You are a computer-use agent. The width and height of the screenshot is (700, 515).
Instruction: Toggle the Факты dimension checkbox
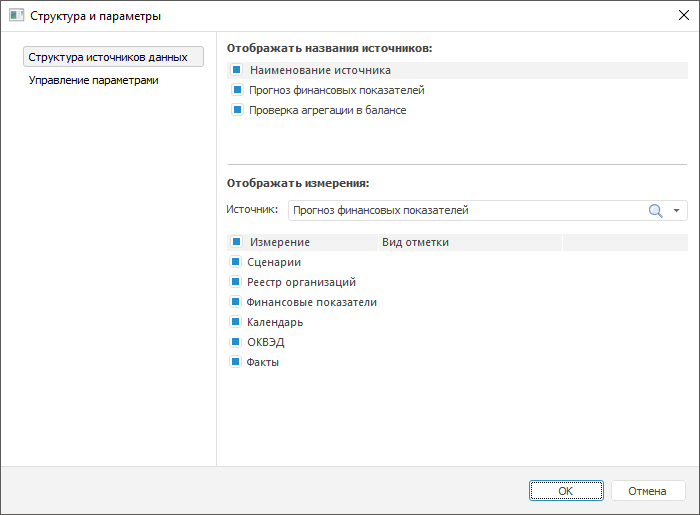(237, 362)
